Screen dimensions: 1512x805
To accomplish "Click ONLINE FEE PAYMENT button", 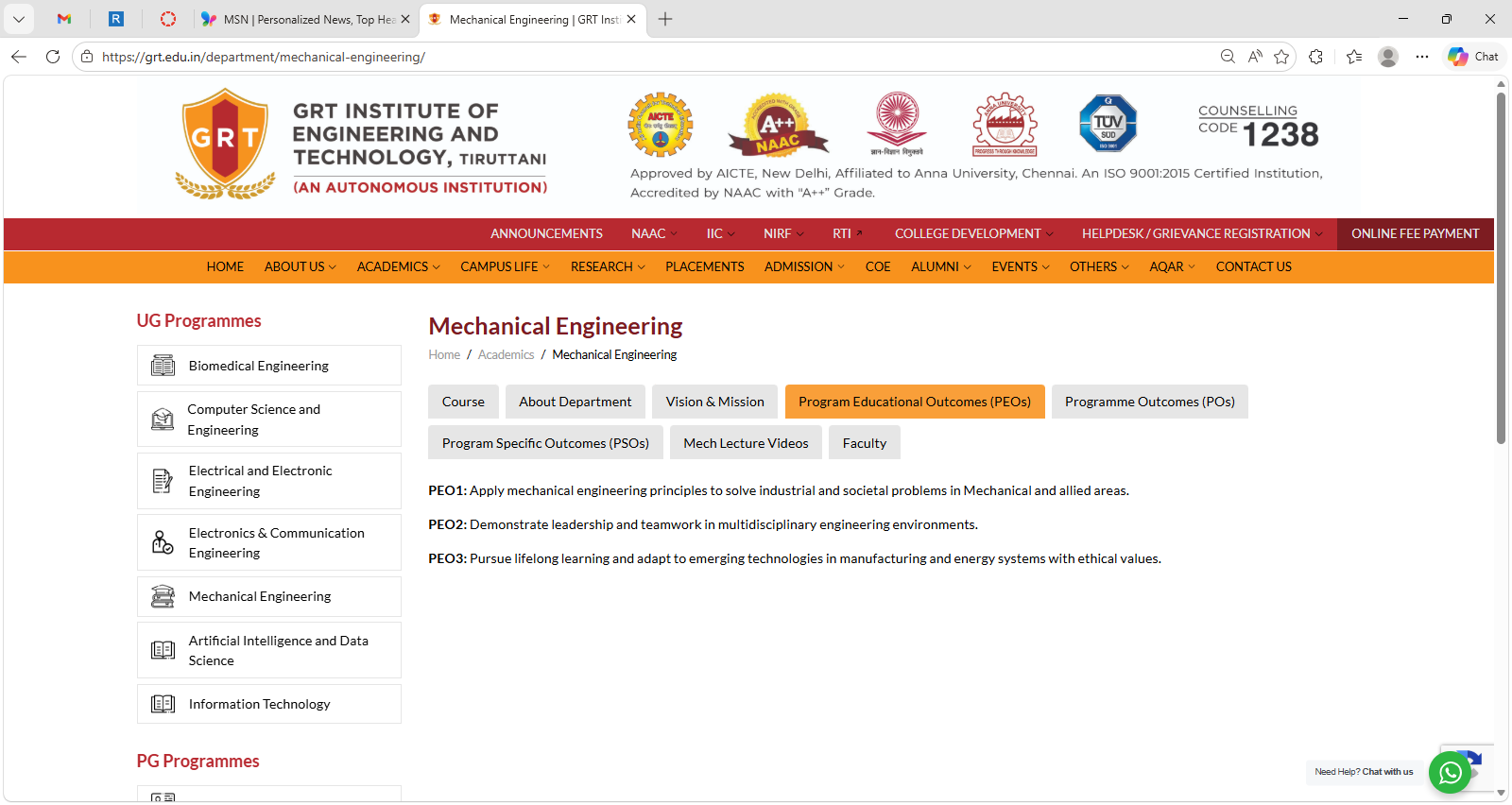I will [1415, 234].
